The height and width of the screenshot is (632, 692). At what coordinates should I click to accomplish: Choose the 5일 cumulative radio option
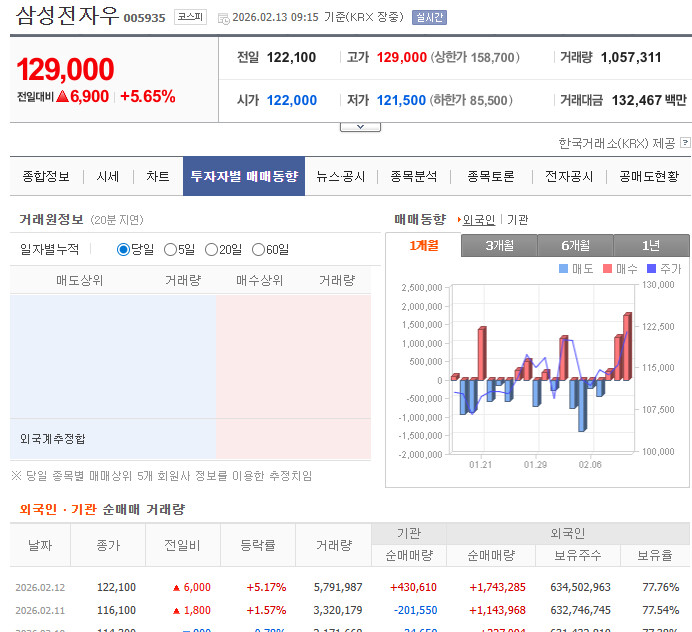pos(170,250)
